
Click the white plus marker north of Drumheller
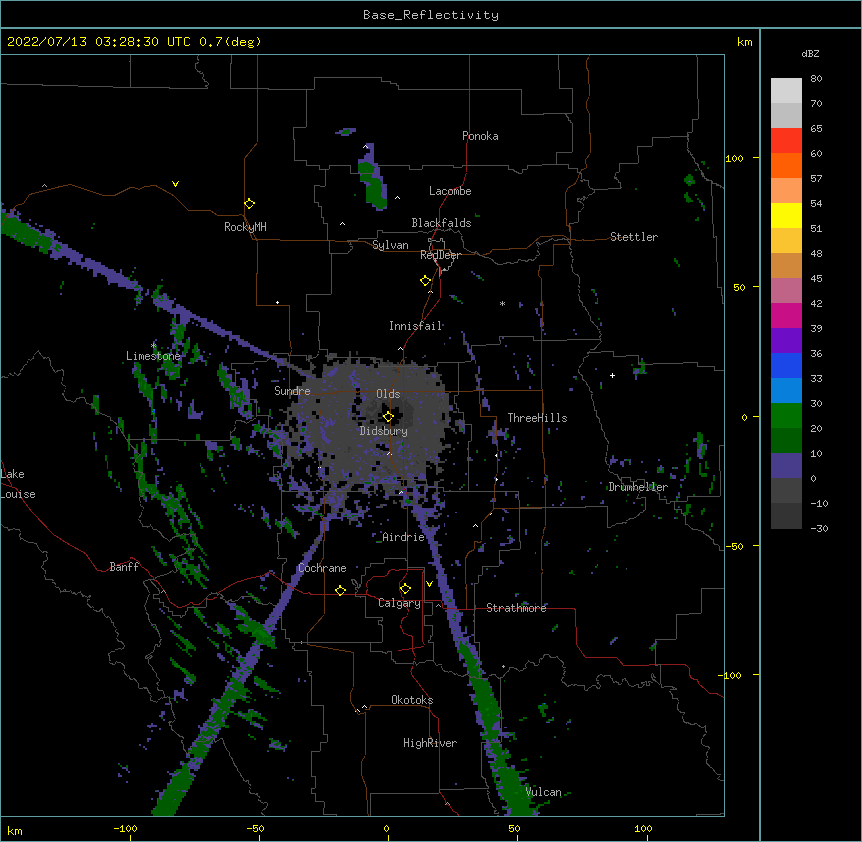612,375
